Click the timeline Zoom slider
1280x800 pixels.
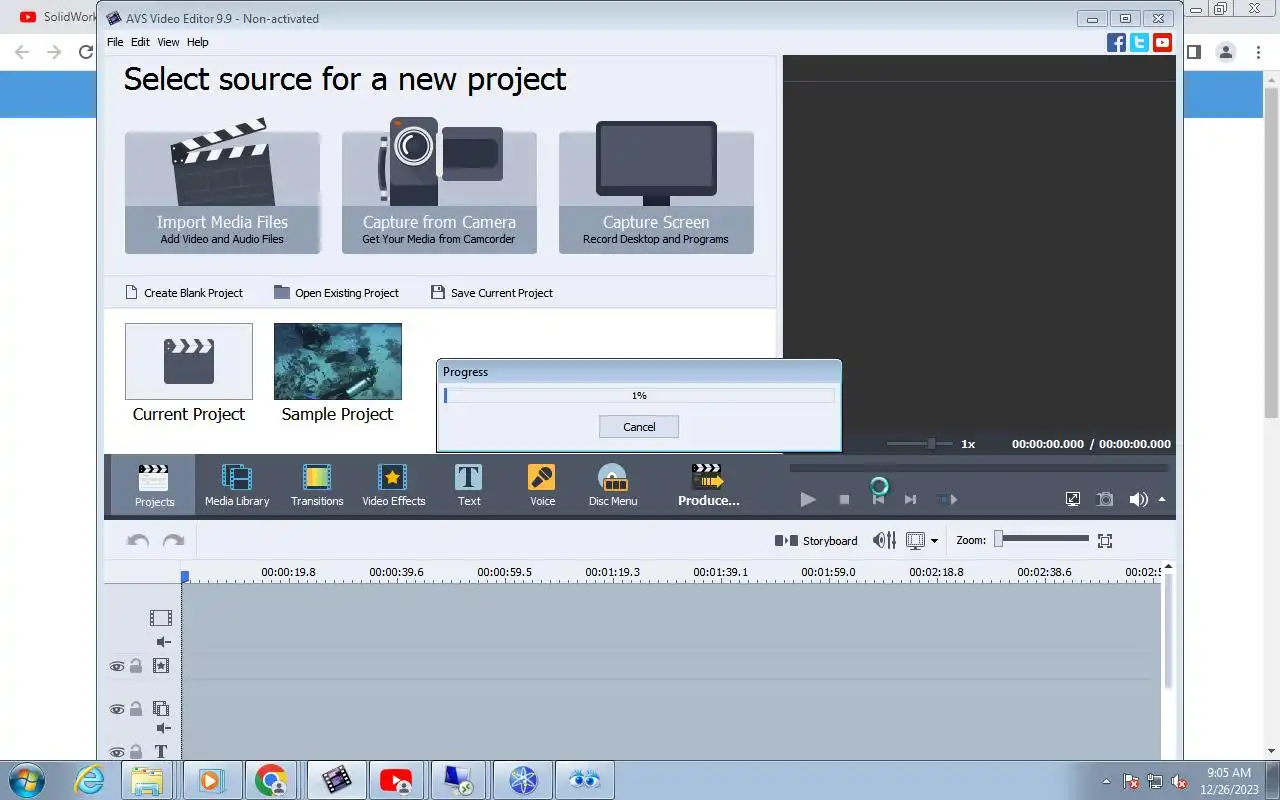click(x=1041, y=539)
